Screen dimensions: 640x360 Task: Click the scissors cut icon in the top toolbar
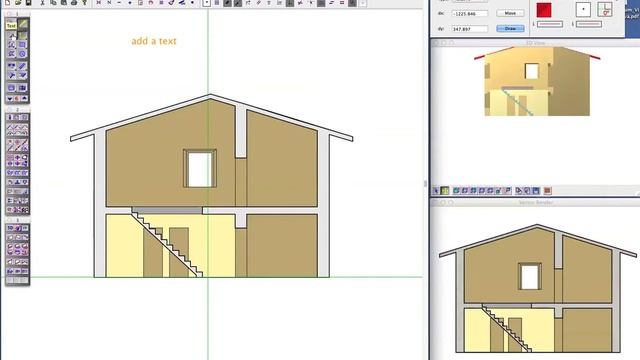[x=42, y=2]
